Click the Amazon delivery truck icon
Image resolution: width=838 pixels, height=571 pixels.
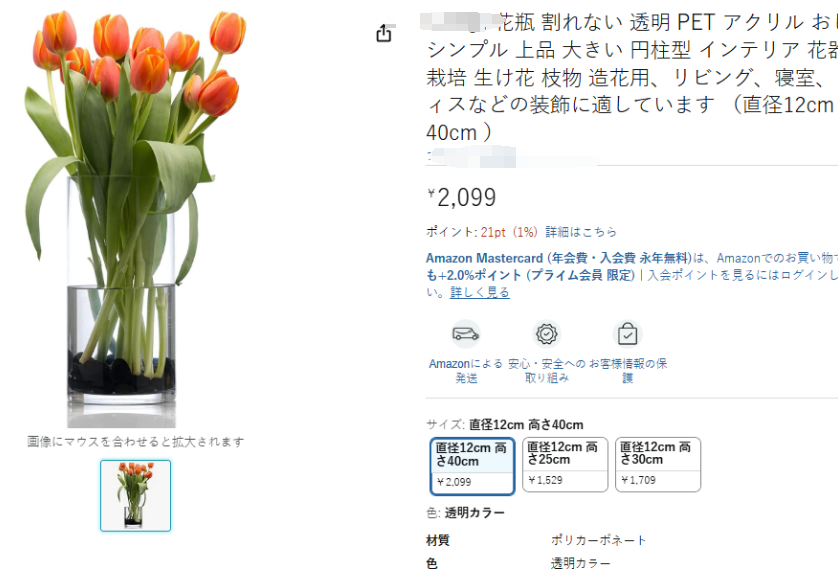[x=465, y=334]
